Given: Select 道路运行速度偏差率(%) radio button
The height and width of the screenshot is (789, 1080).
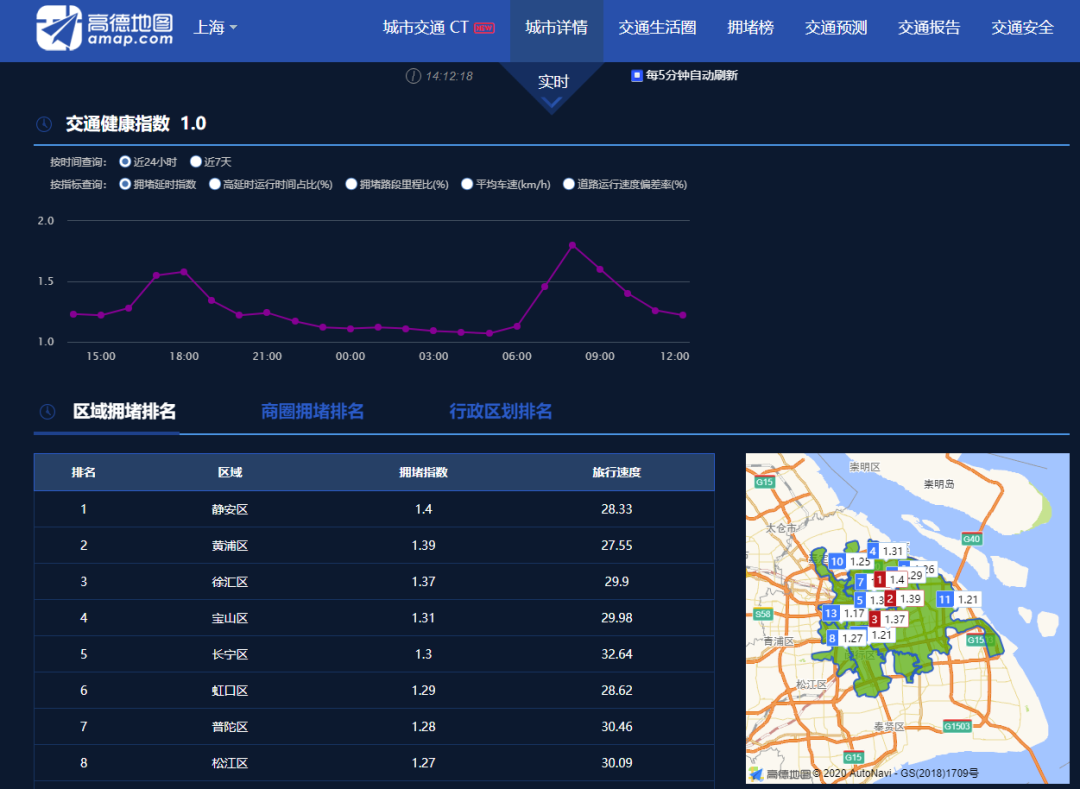Looking at the screenshot, I should [569, 184].
